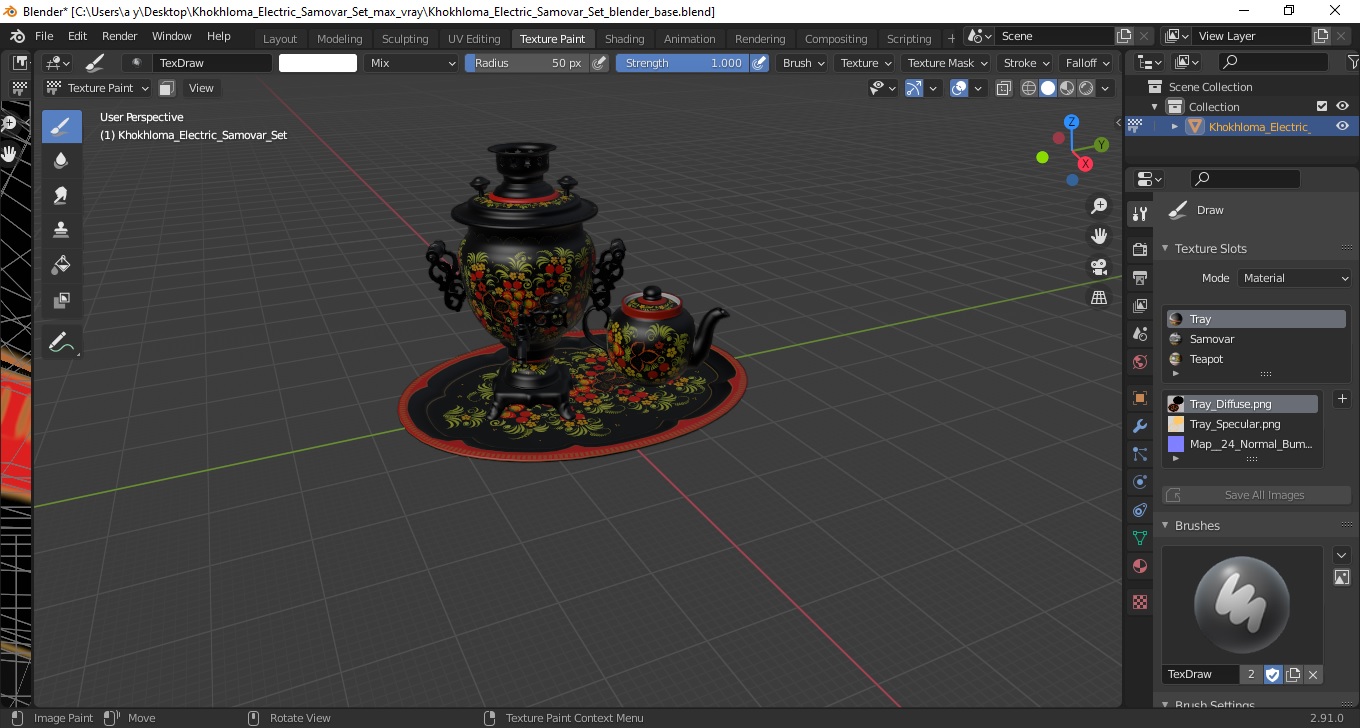Open the File menu

(45, 36)
